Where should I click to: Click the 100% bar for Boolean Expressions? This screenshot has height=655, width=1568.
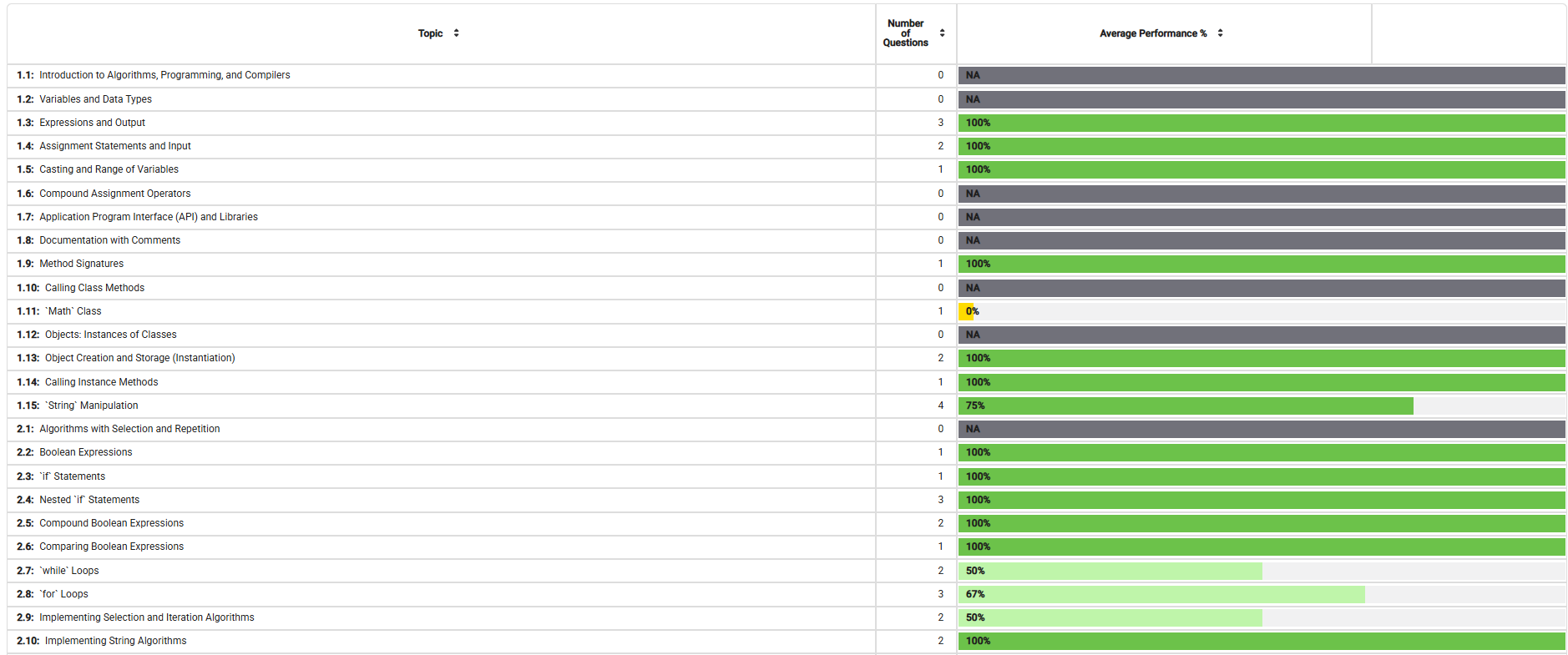pyautogui.click(x=1261, y=452)
